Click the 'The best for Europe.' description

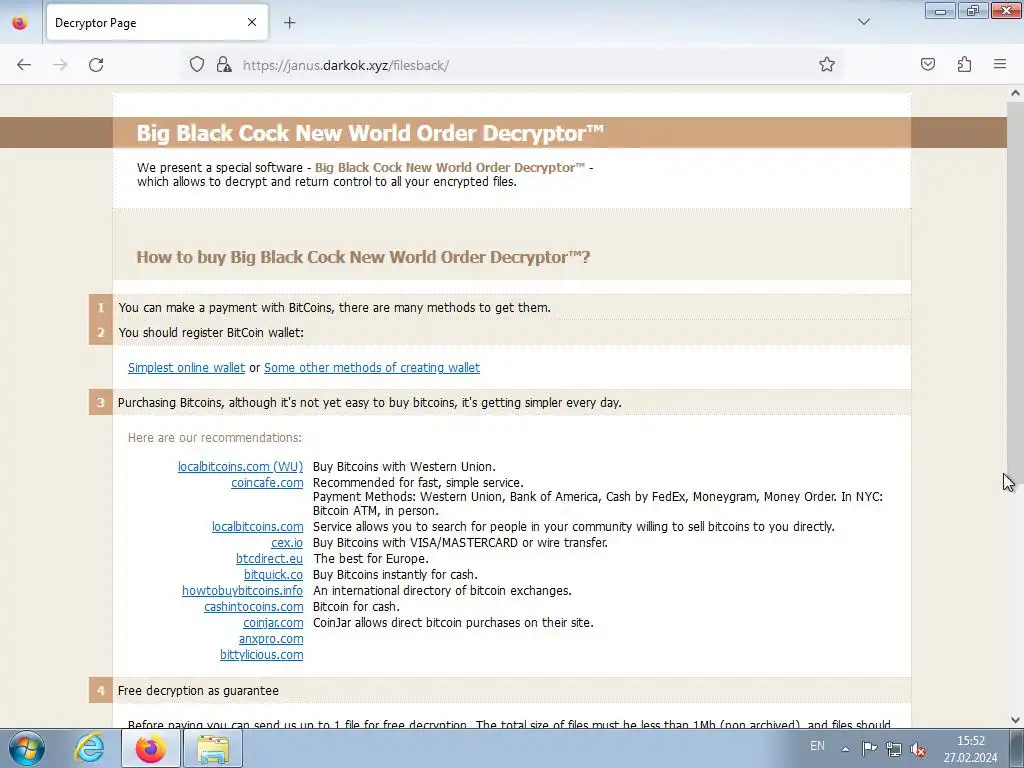371,559
